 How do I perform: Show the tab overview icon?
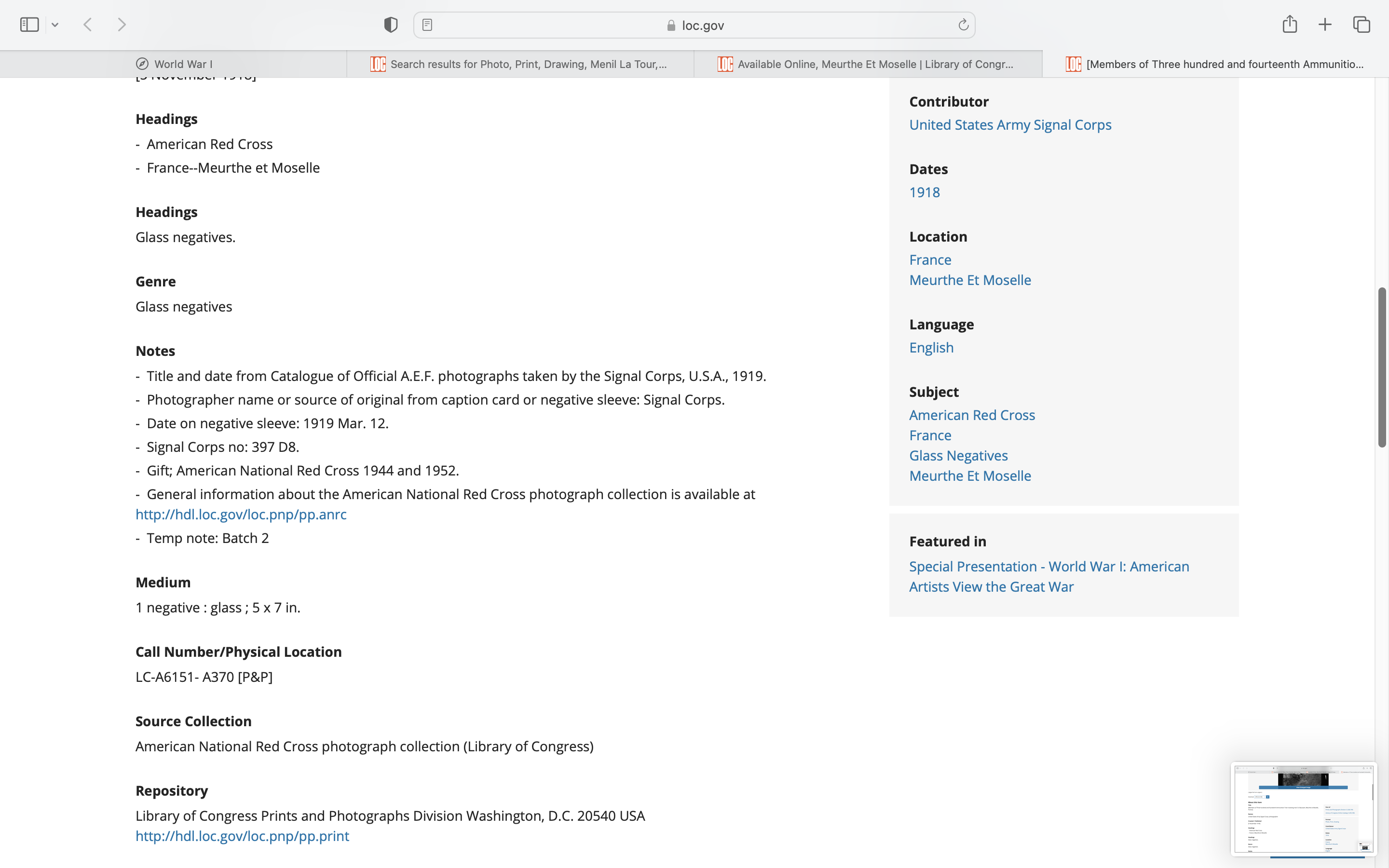click(1362, 25)
